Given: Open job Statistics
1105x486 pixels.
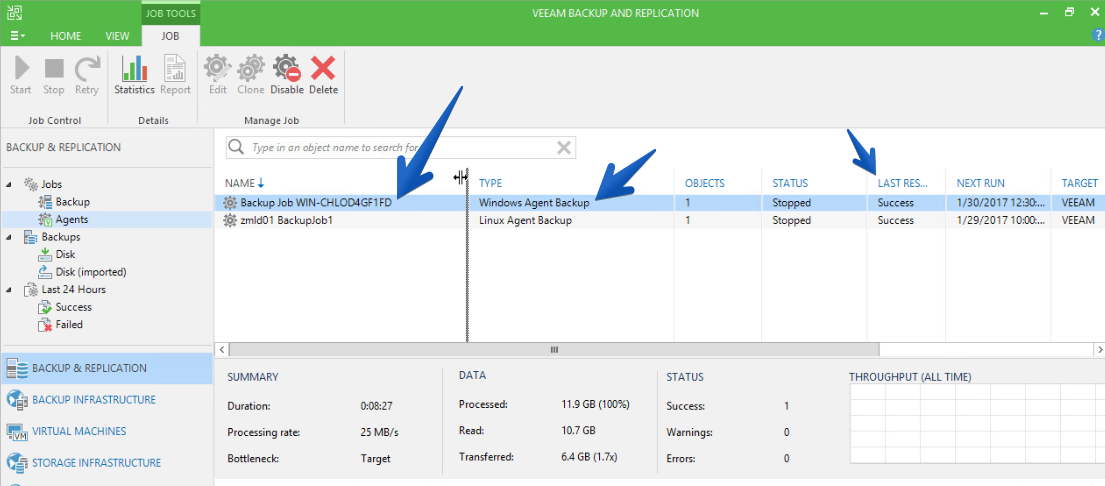Looking at the screenshot, I should point(134,76).
